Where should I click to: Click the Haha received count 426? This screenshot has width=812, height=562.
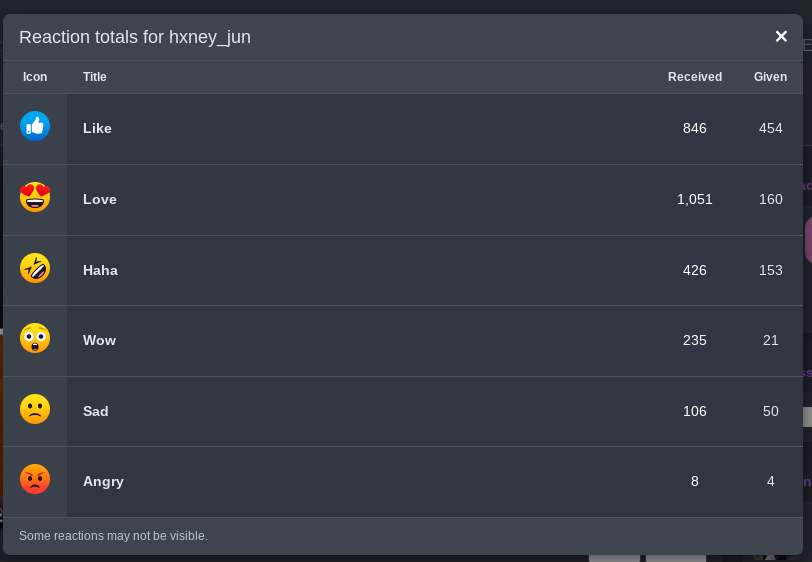tap(694, 270)
